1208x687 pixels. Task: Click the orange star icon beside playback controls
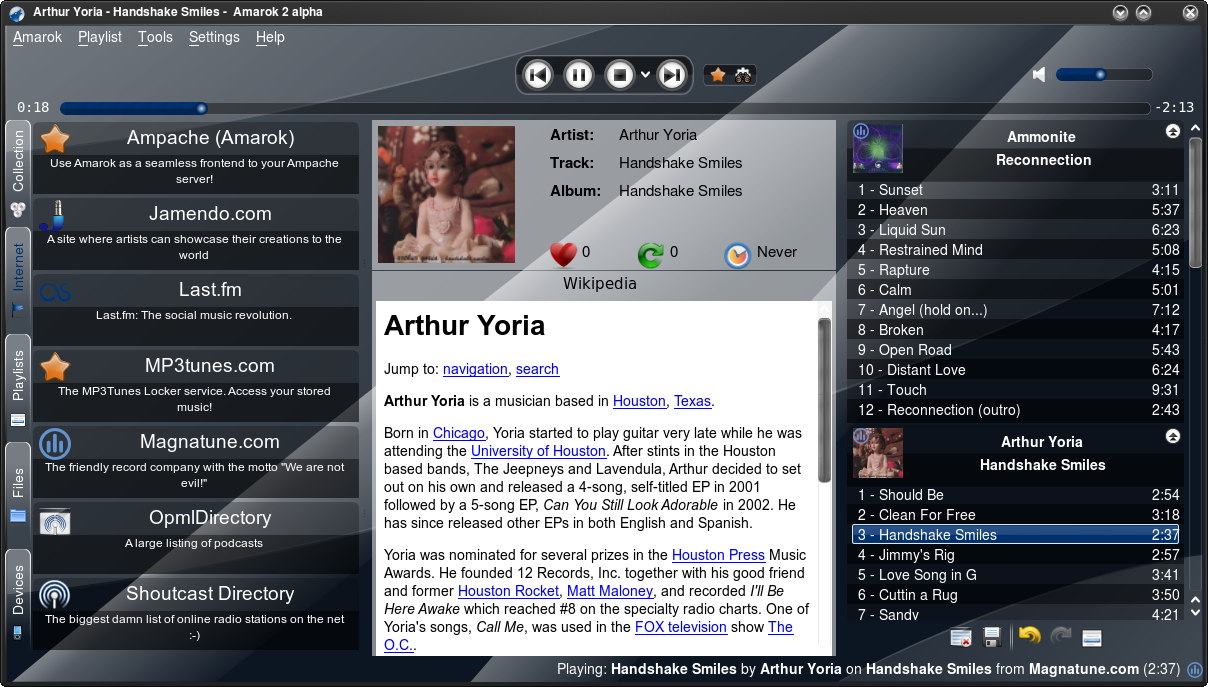717,75
